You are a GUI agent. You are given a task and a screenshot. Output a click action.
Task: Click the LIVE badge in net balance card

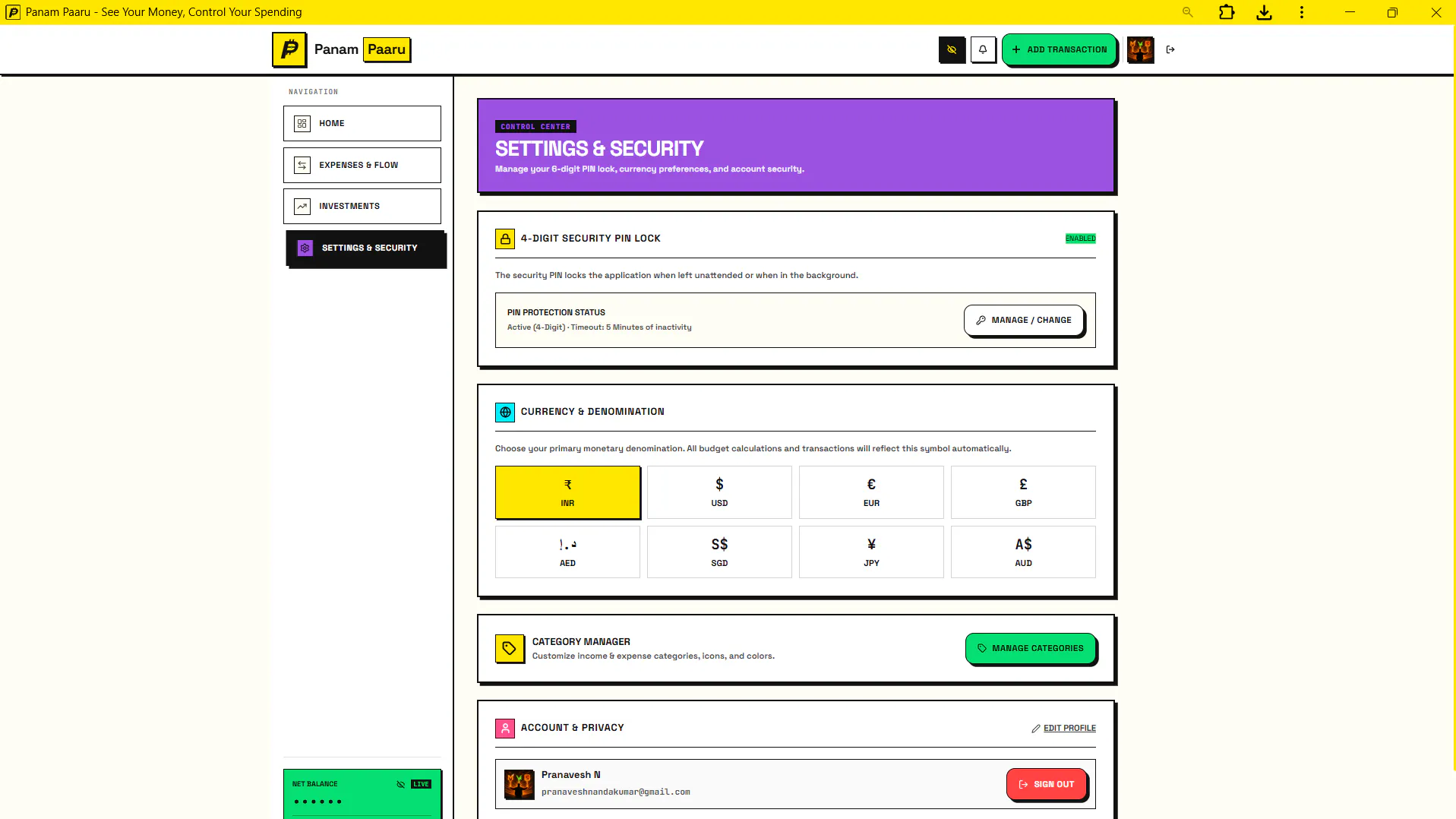click(421, 784)
